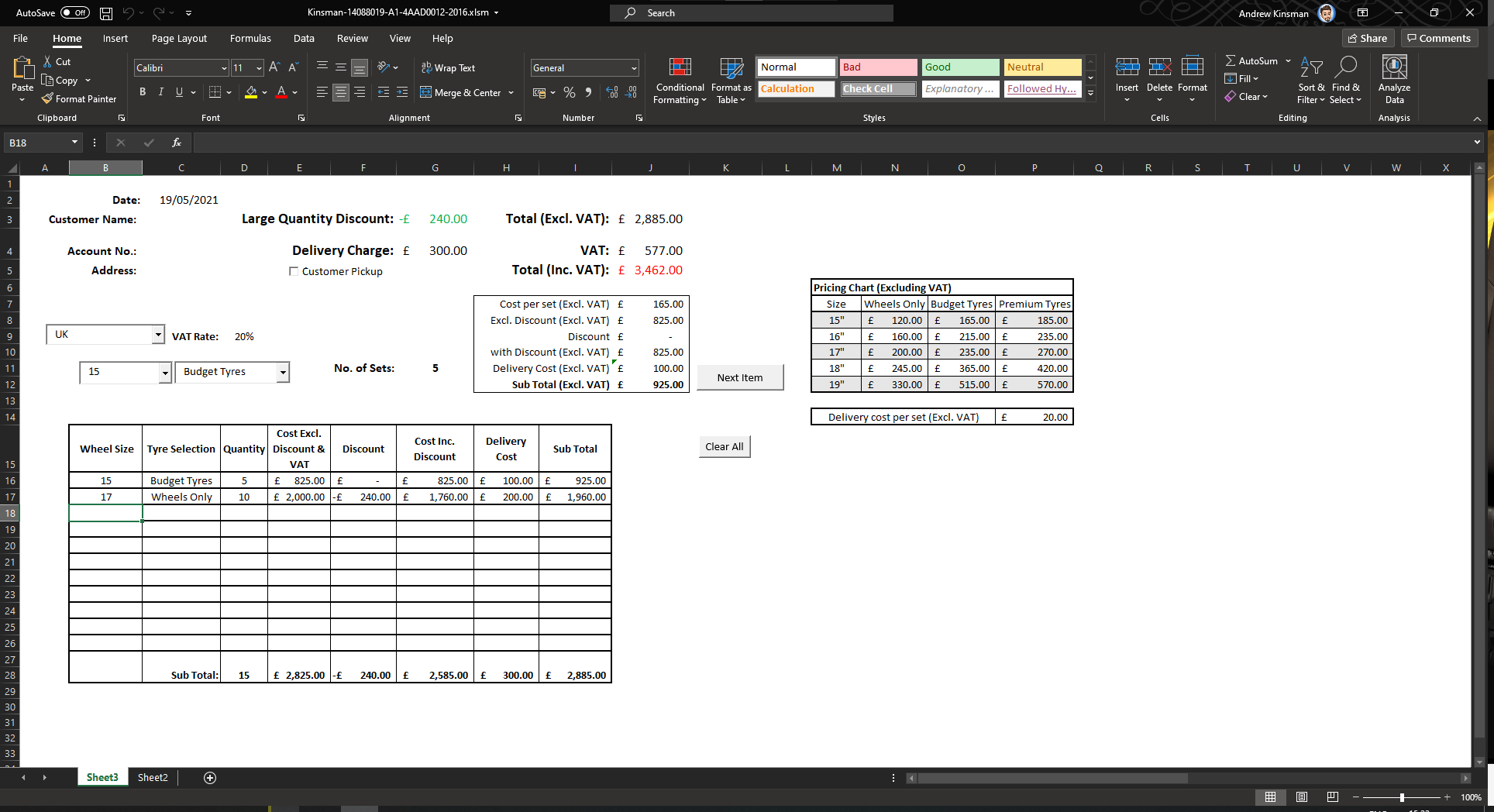Open the Sheet2 worksheet tab
The height and width of the screenshot is (812, 1494).
click(x=153, y=777)
